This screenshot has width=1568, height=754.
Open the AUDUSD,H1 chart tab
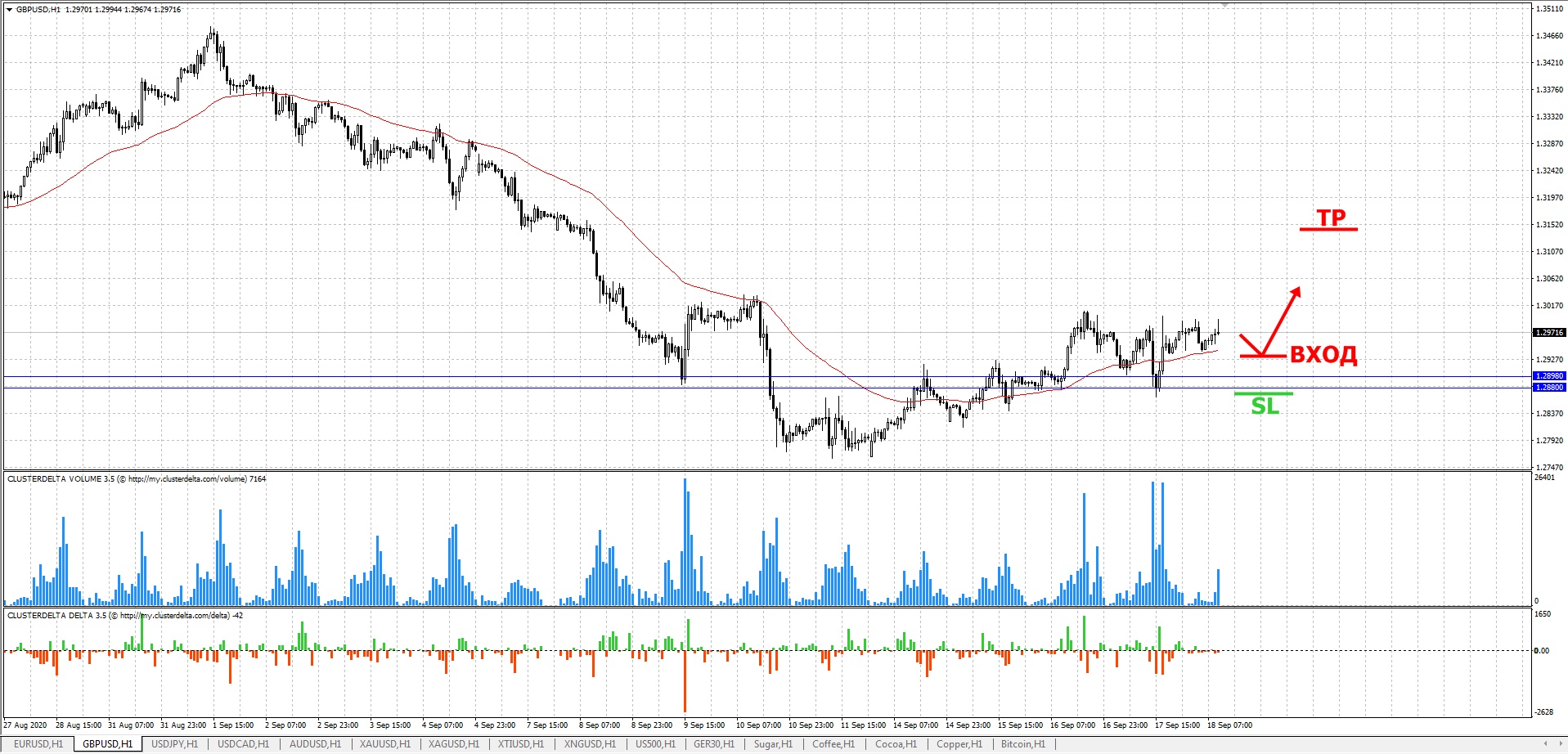(x=315, y=744)
